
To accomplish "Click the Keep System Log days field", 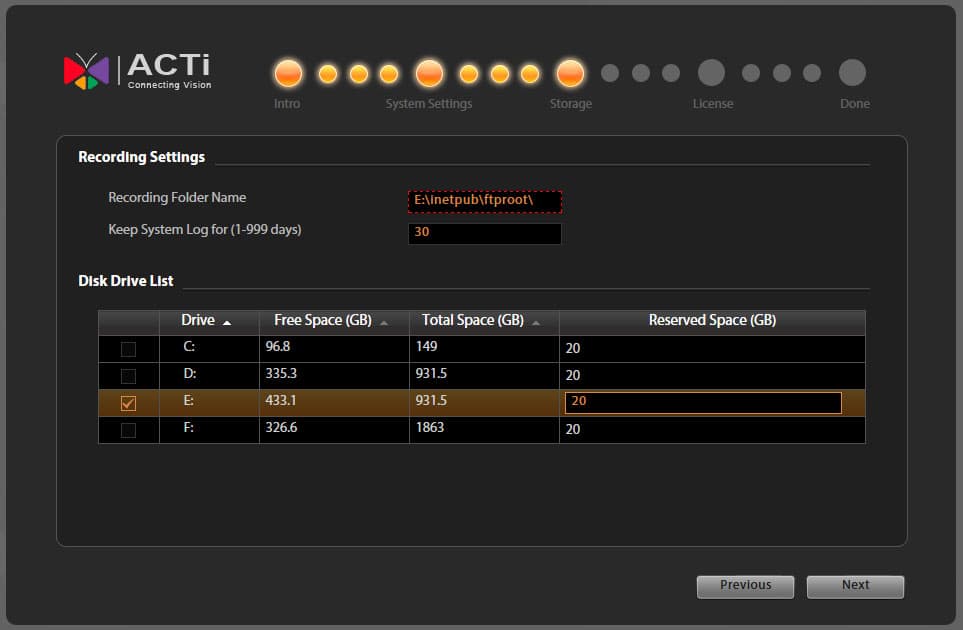I will 485,233.
